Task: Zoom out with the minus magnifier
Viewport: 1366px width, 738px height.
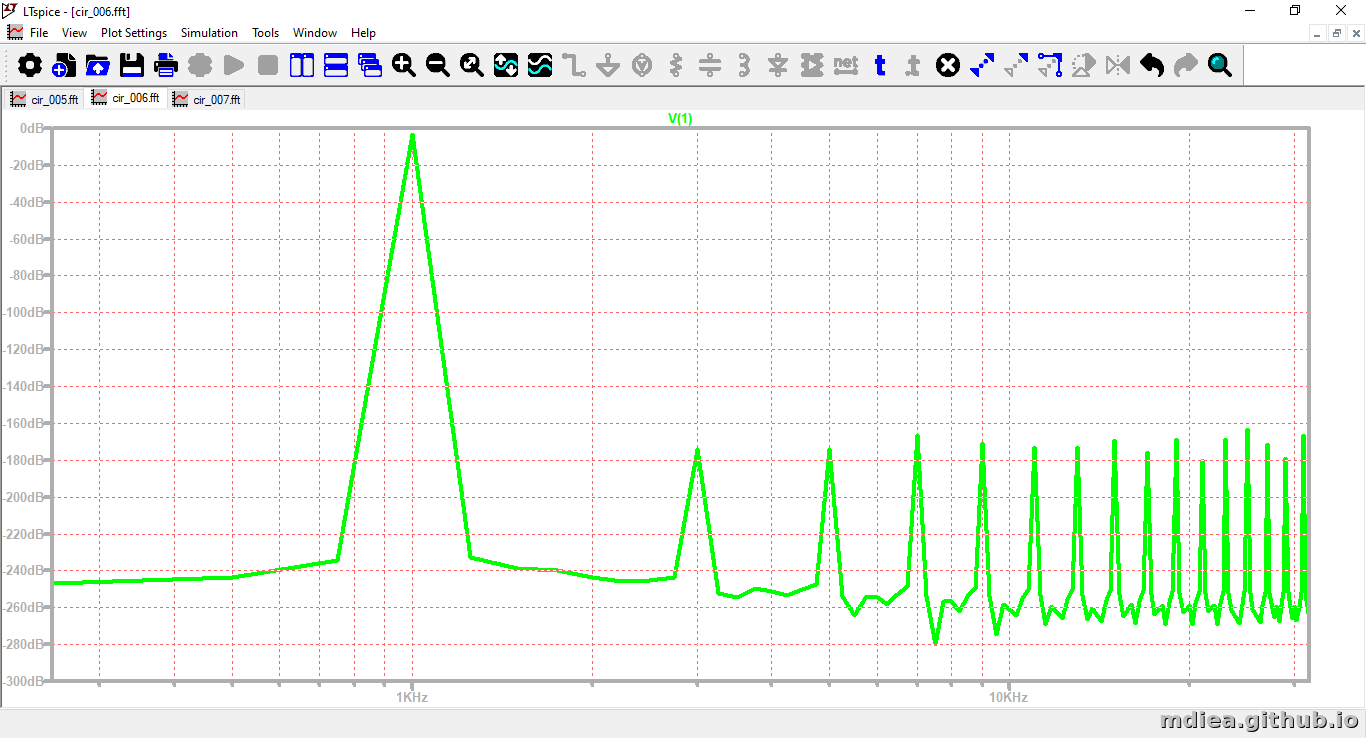Action: pos(438,66)
